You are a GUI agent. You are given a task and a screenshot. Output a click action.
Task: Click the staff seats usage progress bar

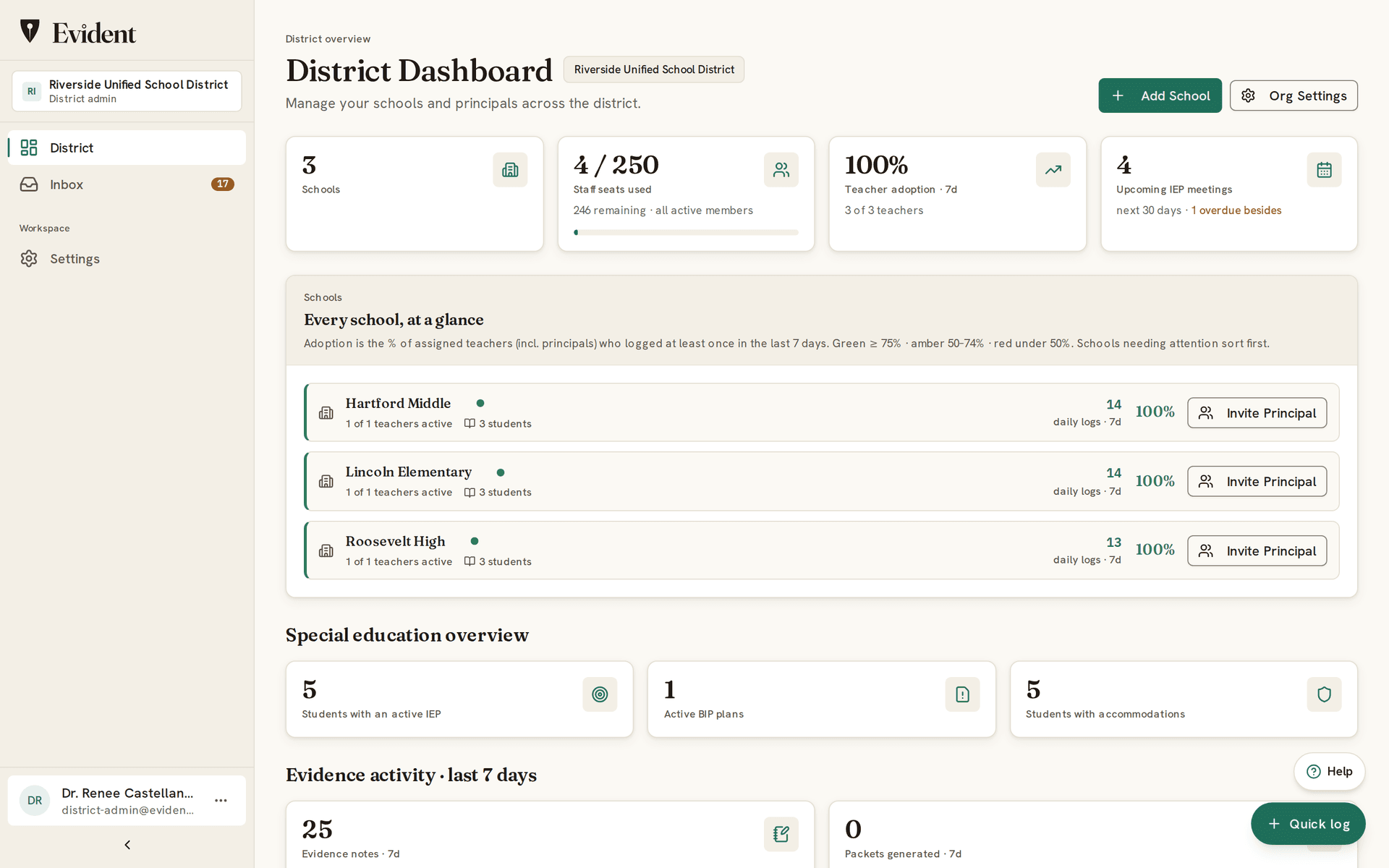686,232
